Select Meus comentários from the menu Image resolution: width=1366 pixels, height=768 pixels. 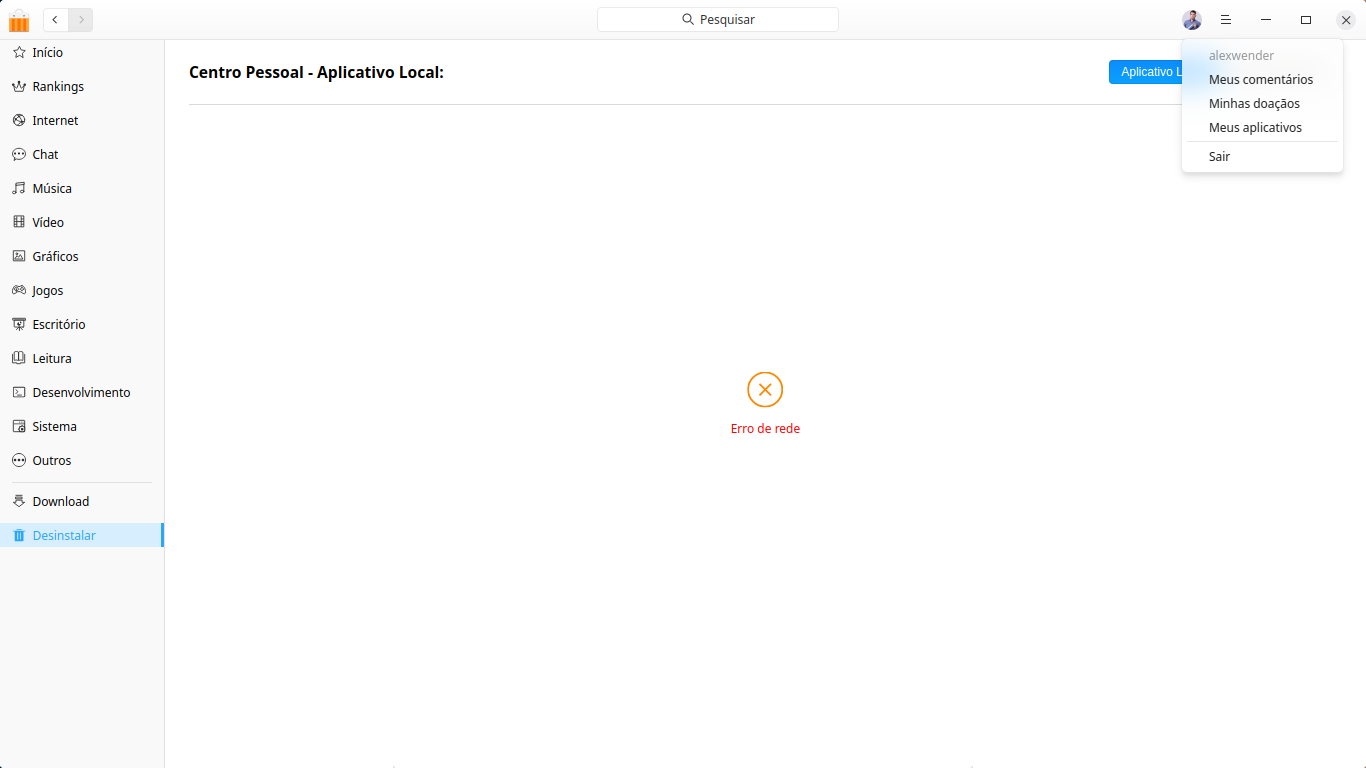pyautogui.click(x=1261, y=79)
